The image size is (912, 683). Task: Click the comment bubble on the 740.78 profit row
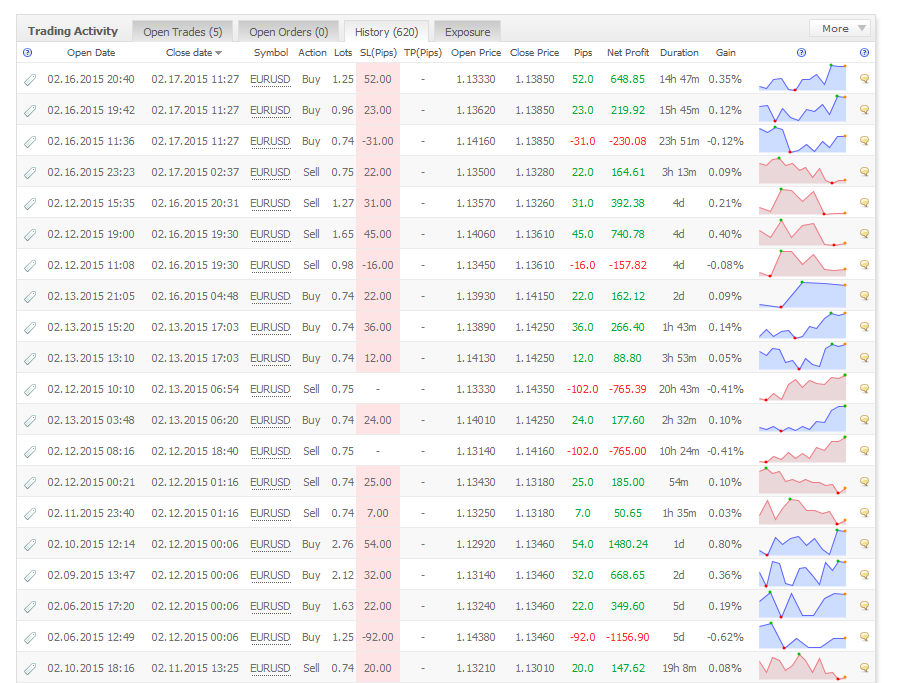click(x=864, y=234)
